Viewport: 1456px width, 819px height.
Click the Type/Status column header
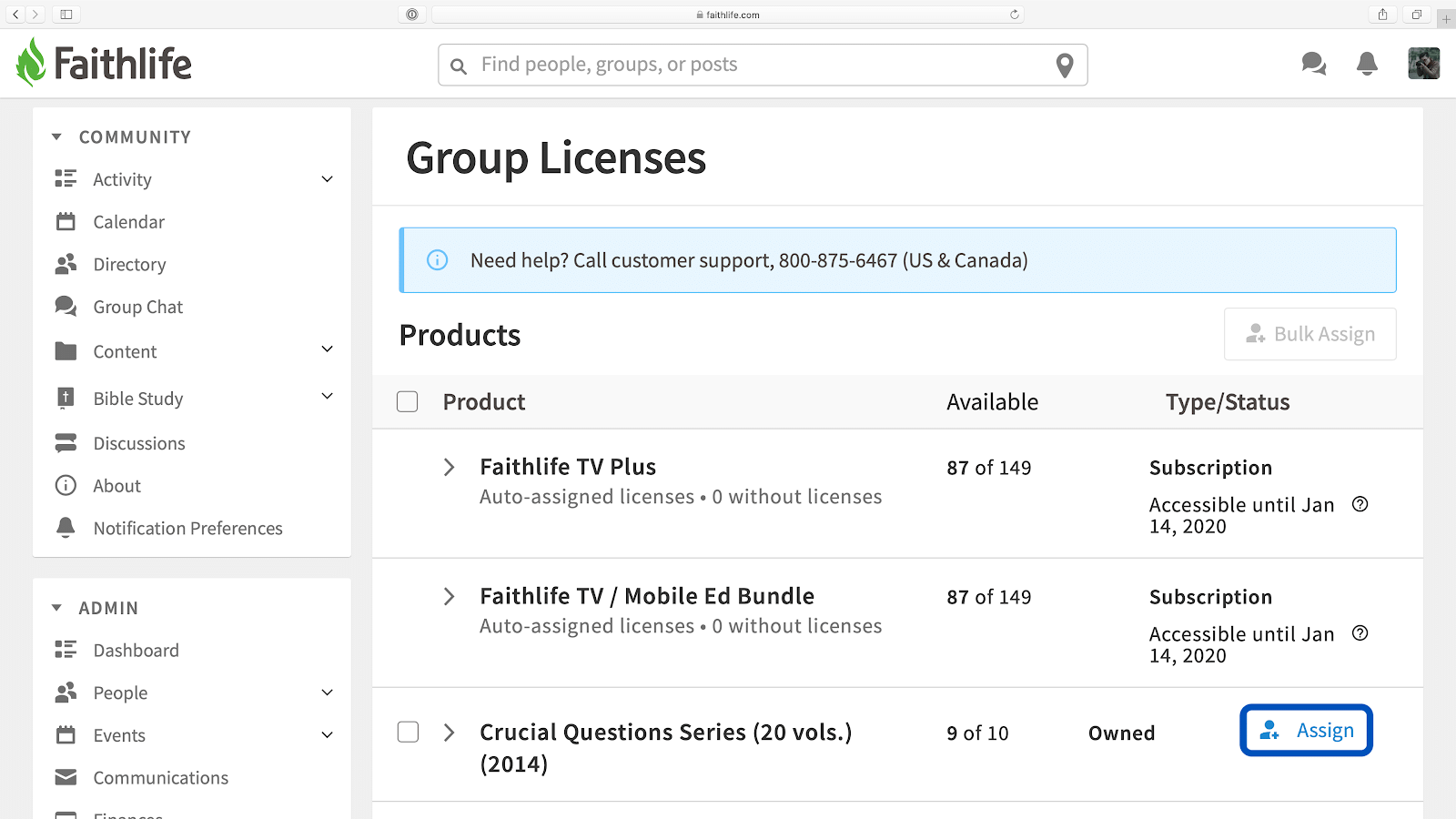(x=1228, y=402)
